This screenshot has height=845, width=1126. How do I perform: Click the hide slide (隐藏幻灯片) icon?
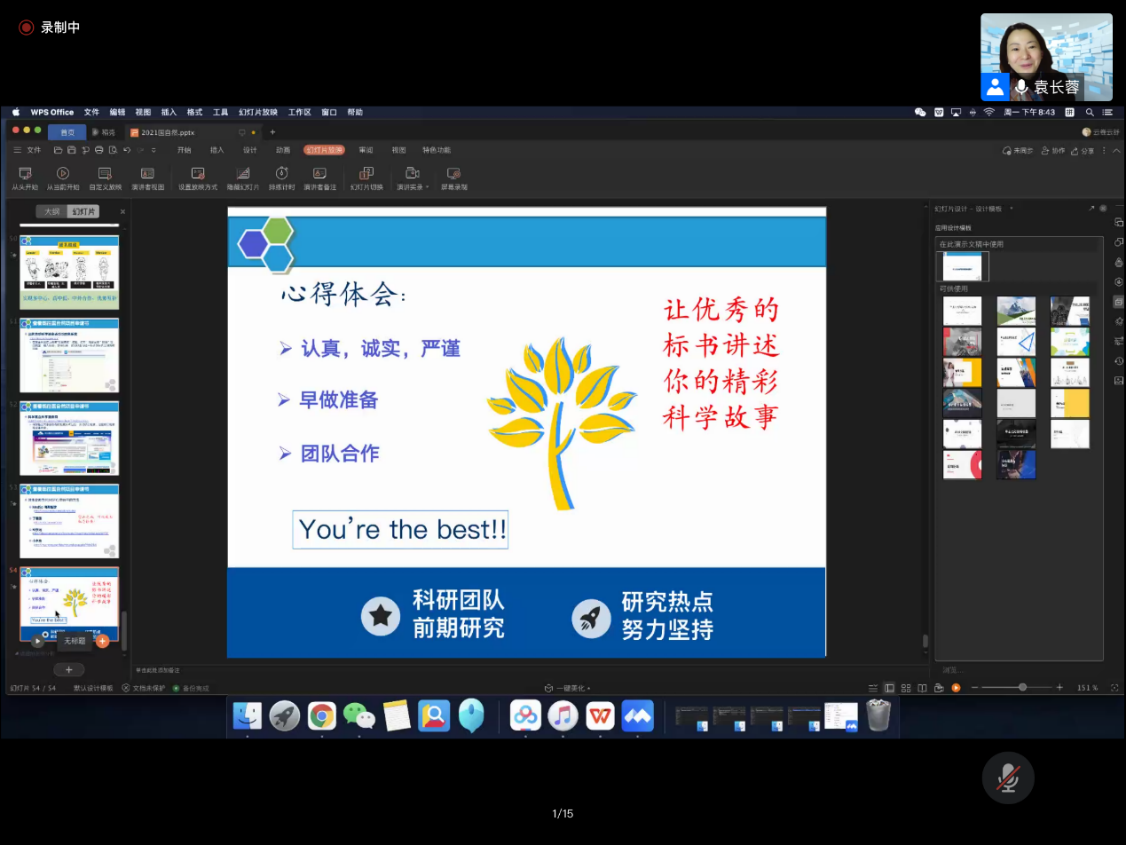coord(242,178)
